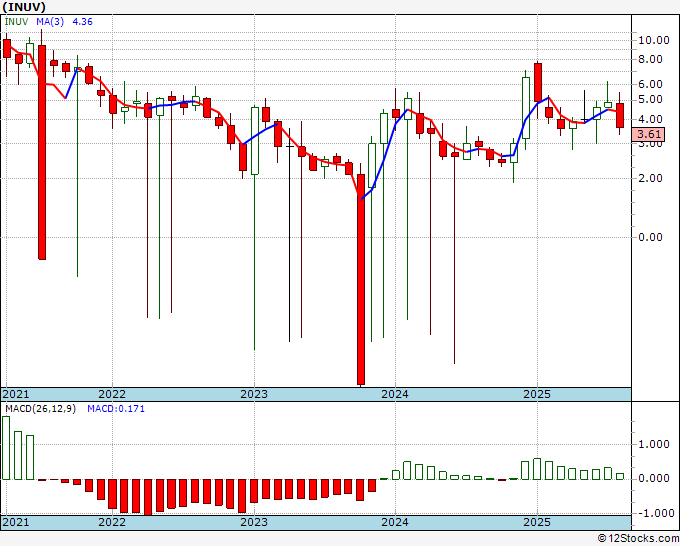Click the 0.000 MACD axis label

coord(654,478)
